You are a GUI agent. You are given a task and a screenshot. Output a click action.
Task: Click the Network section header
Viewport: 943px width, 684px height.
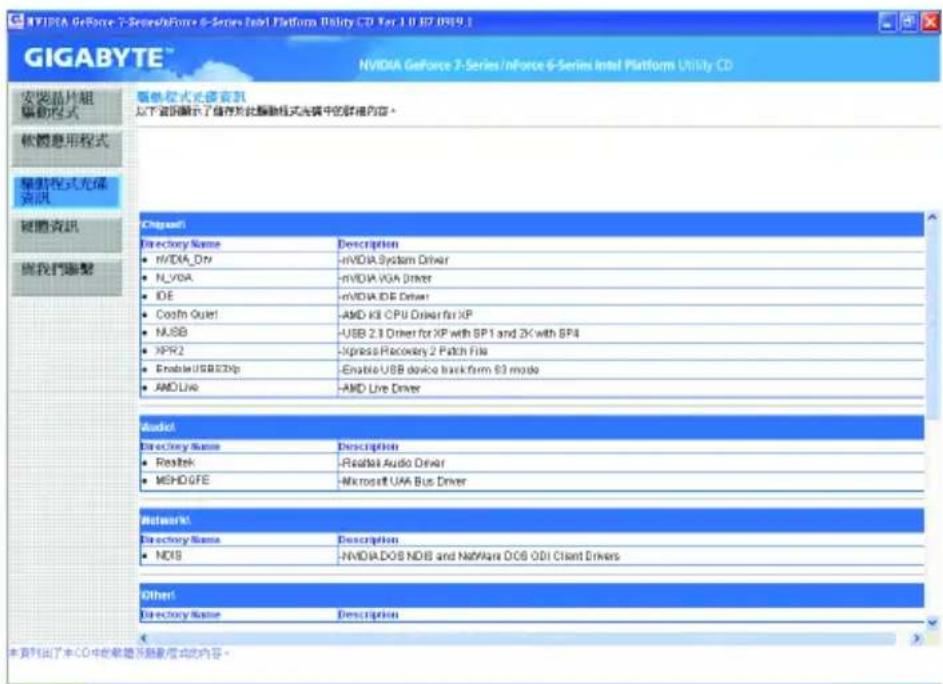532,520
